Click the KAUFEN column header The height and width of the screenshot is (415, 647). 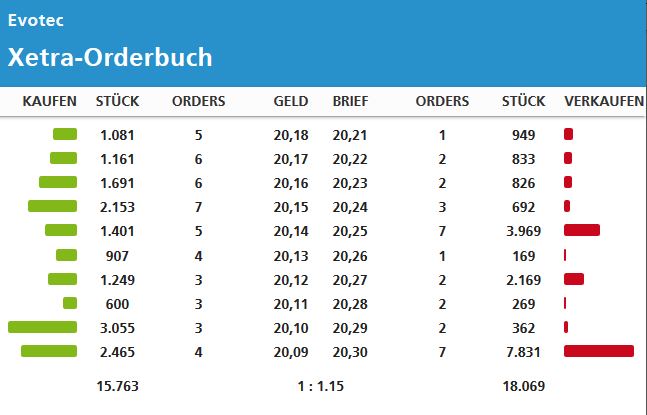point(50,101)
